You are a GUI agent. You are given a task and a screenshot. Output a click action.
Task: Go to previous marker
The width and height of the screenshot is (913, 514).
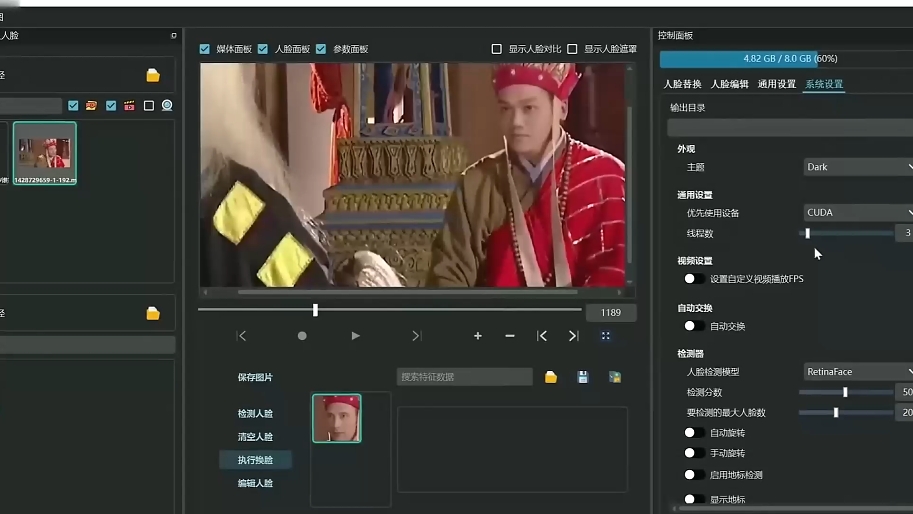pos(542,336)
